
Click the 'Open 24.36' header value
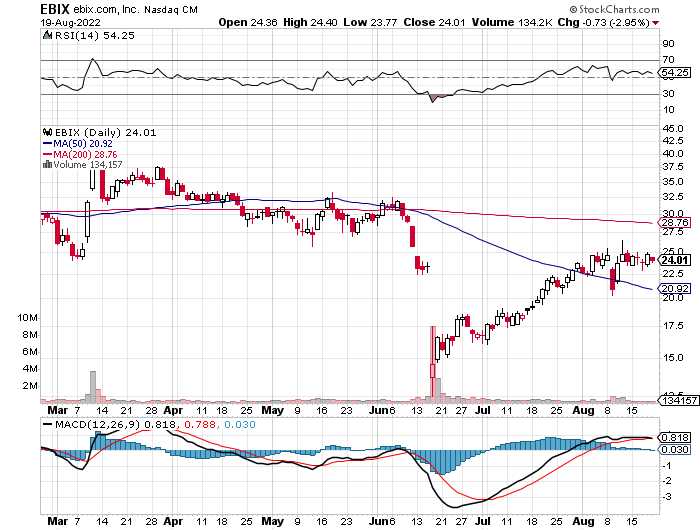(x=248, y=22)
